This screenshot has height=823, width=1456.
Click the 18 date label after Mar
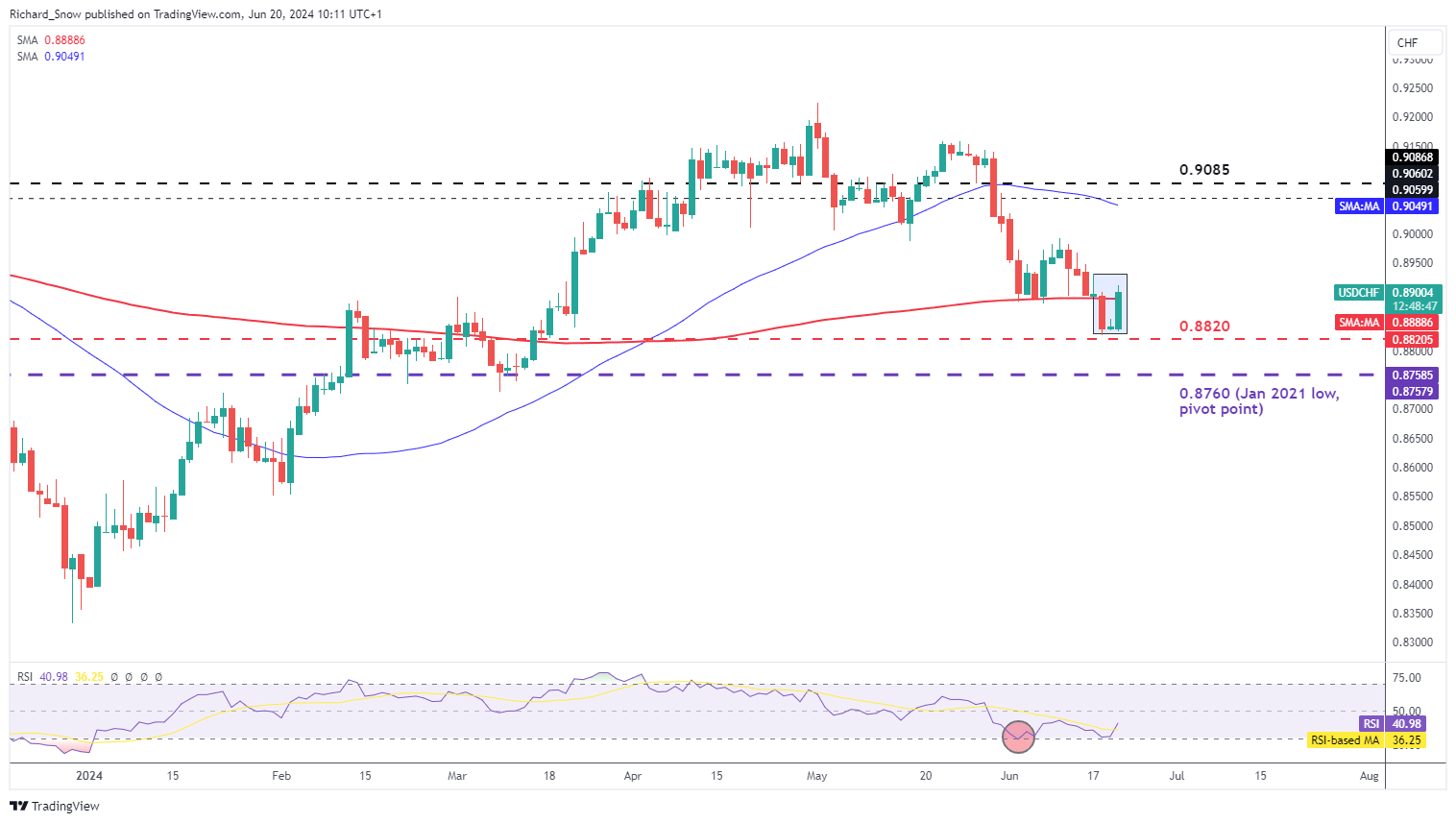point(549,776)
